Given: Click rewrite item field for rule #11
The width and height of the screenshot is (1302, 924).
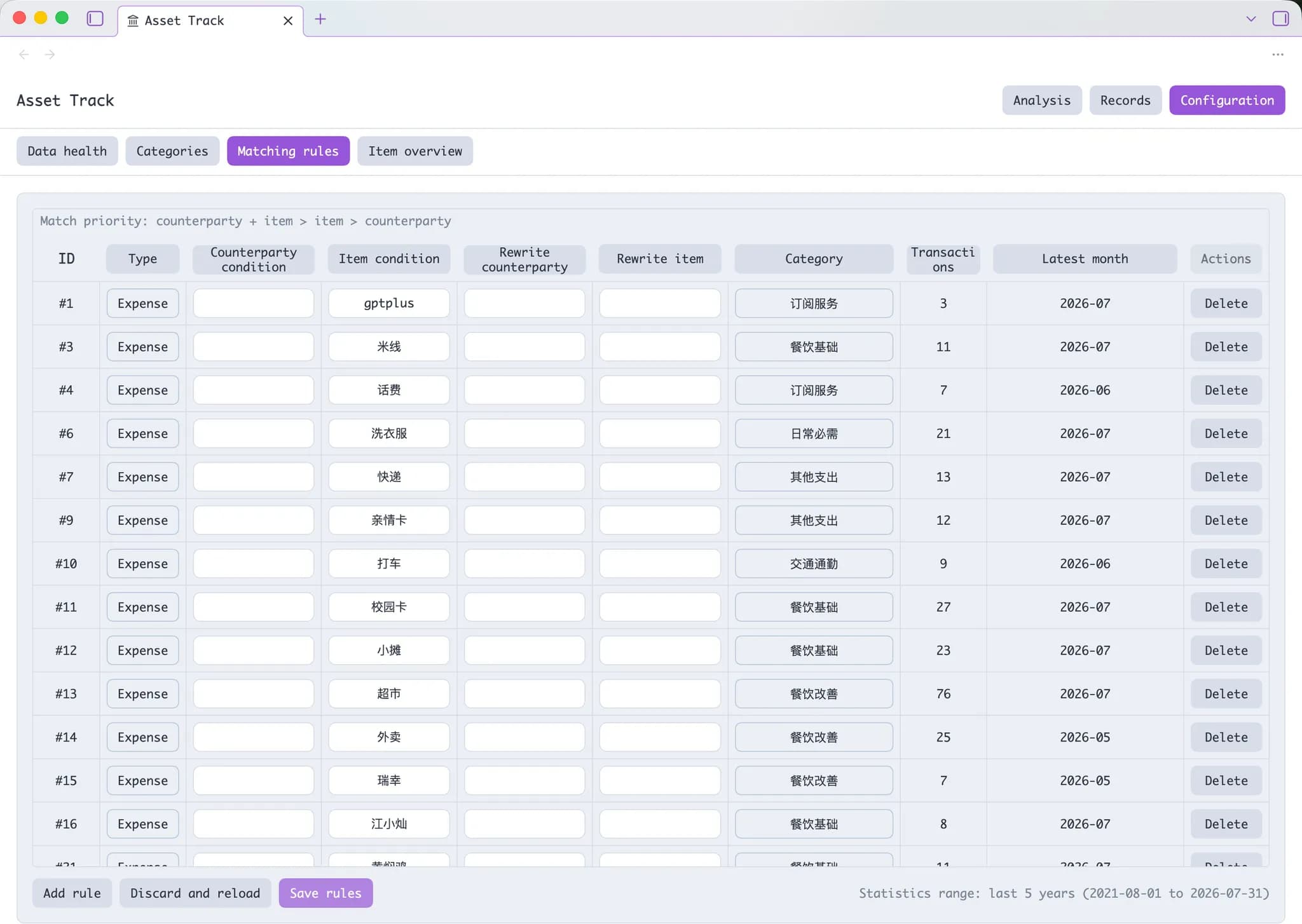Looking at the screenshot, I should (x=660, y=607).
